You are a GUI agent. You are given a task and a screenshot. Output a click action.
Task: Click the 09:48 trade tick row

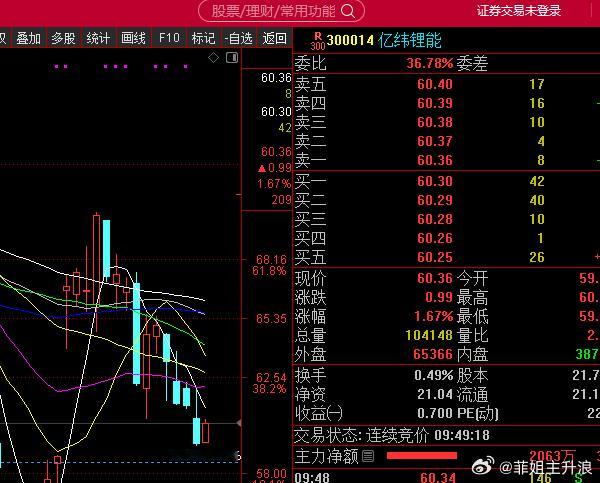(447, 478)
